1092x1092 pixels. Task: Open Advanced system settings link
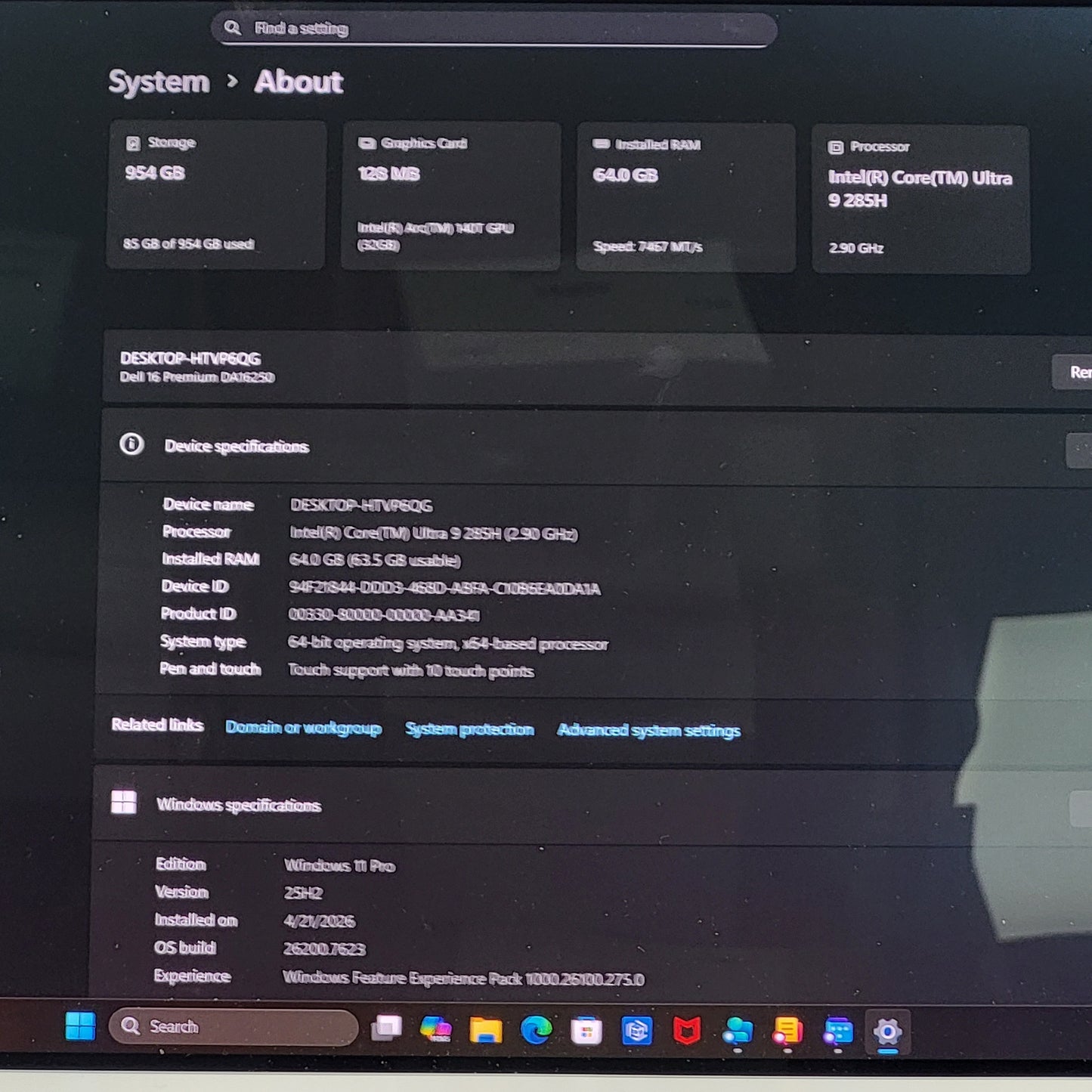[x=648, y=731]
